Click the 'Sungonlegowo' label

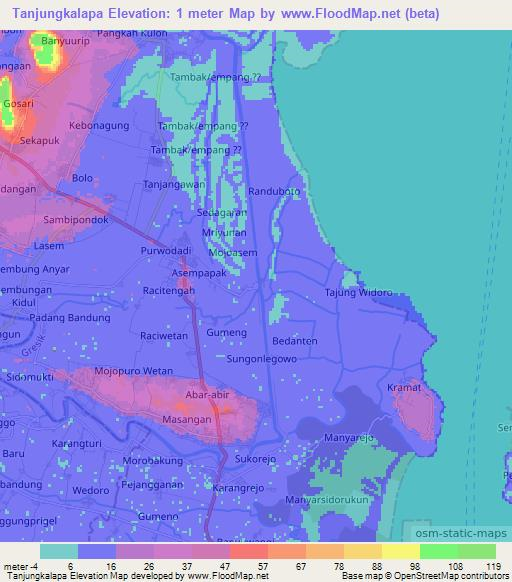point(262,359)
